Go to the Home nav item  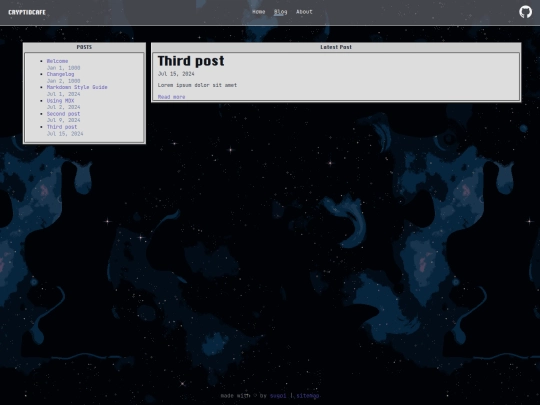click(x=259, y=12)
